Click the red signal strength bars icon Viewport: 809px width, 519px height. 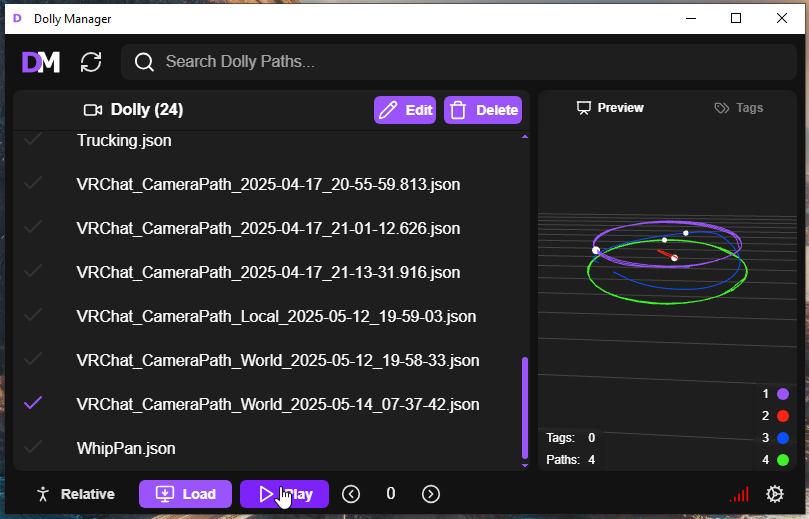739,494
